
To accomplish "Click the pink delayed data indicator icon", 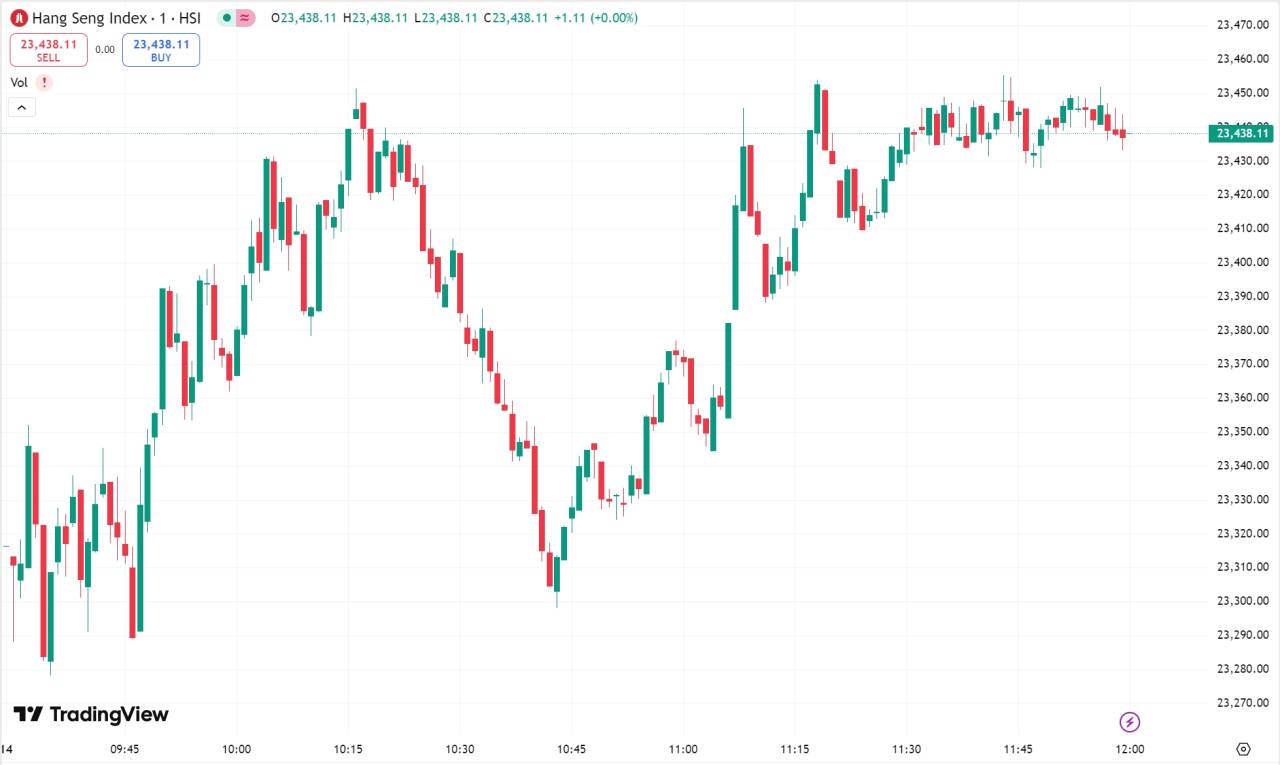I will (245, 18).
